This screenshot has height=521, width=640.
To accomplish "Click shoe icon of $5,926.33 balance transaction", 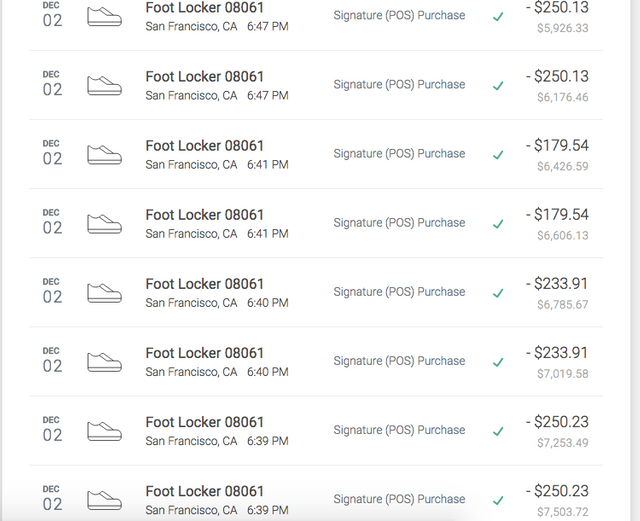I will (104, 17).
